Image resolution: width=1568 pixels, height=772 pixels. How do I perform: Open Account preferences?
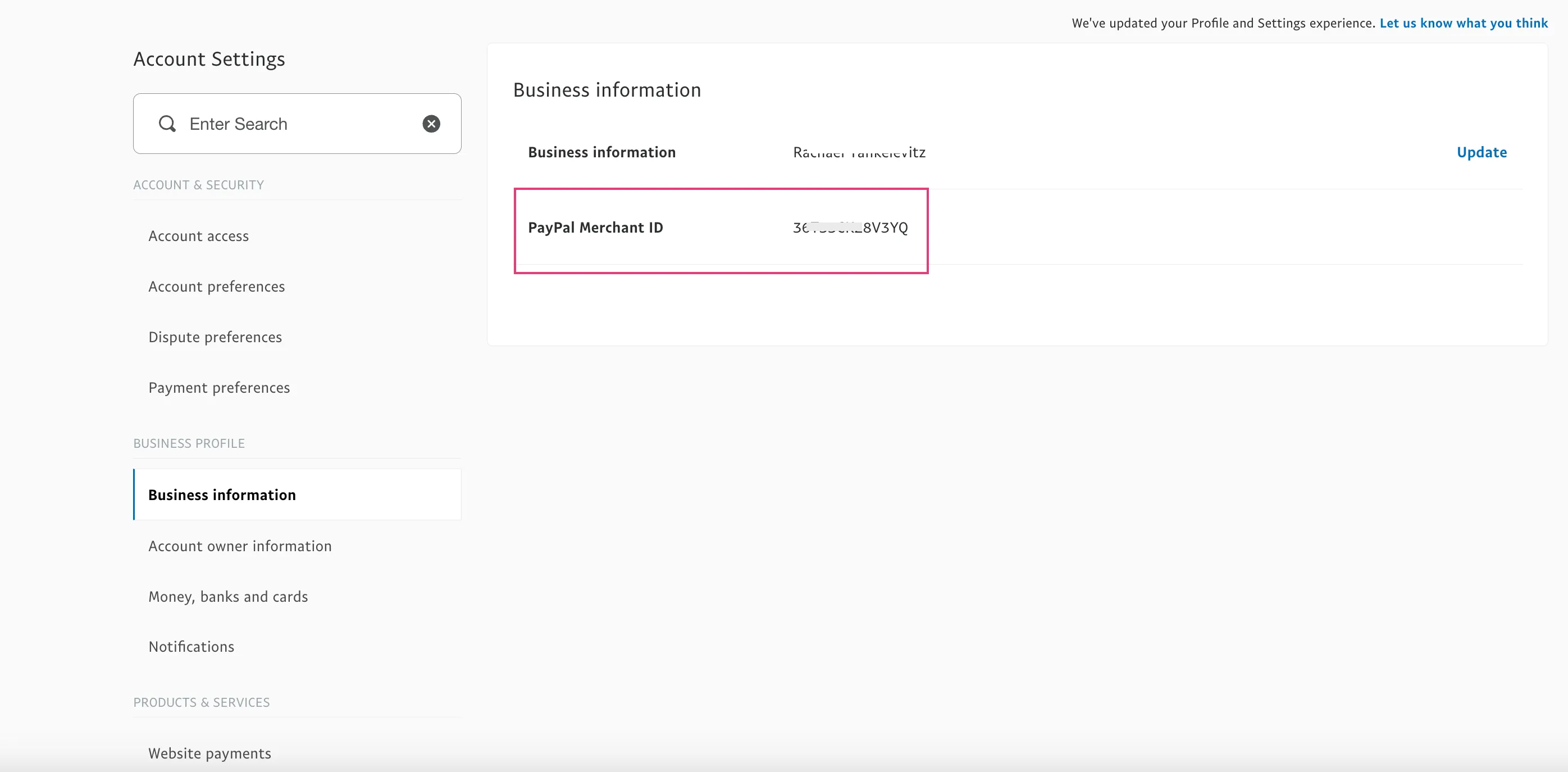217,286
